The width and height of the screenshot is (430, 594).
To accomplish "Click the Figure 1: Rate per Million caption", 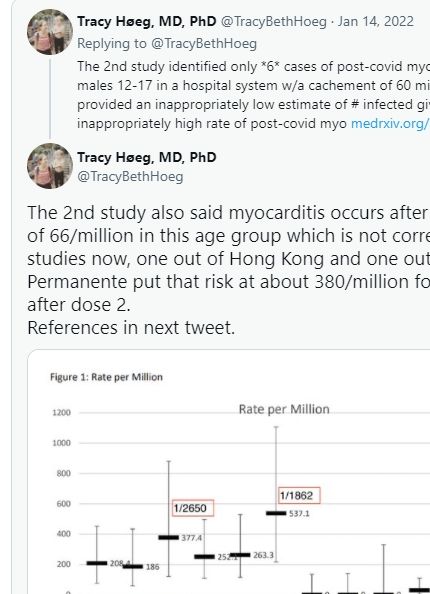I will pyautogui.click(x=106, y=377).
